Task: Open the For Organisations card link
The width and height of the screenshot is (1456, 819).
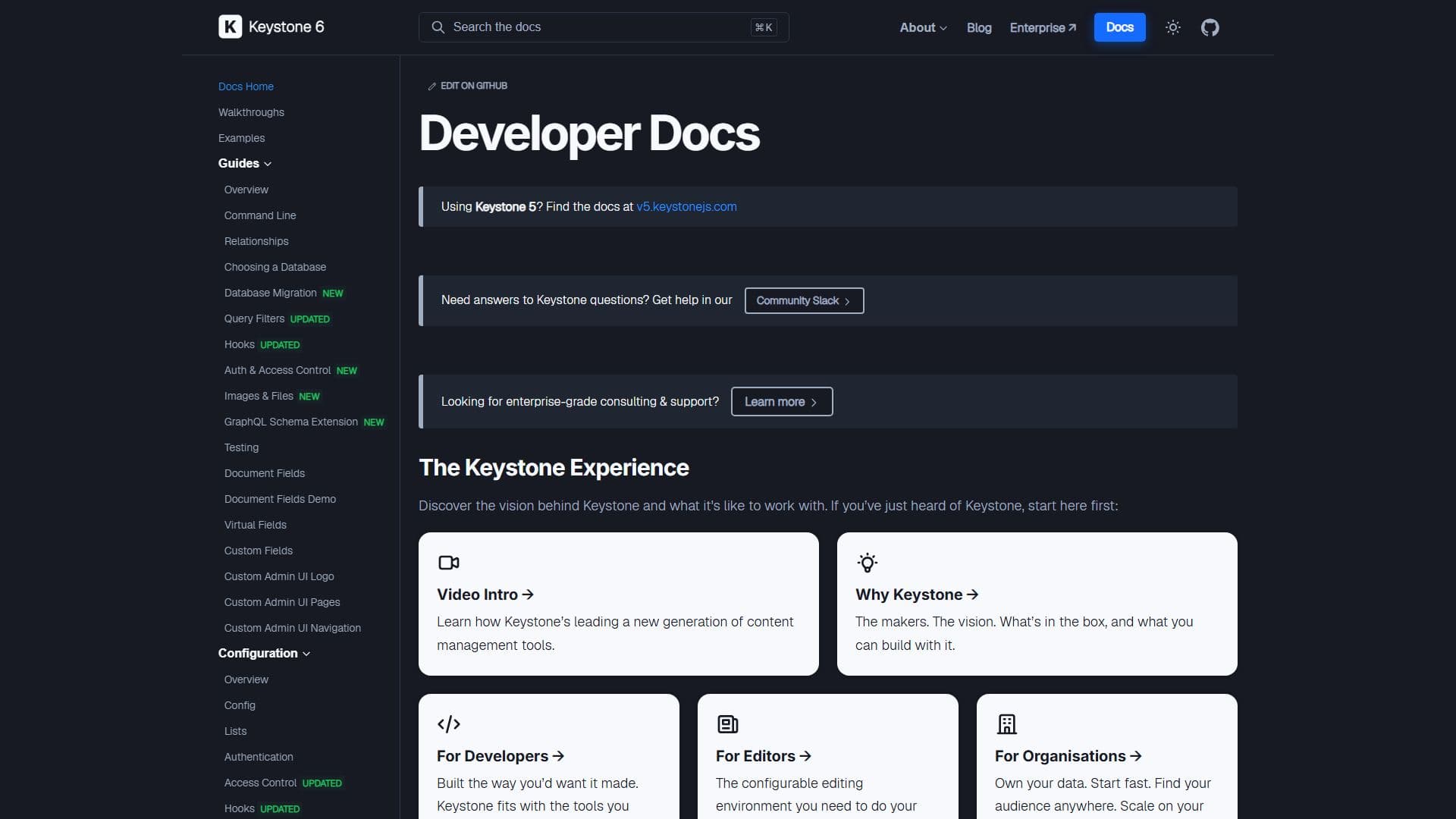Action: pos(1068,756)
